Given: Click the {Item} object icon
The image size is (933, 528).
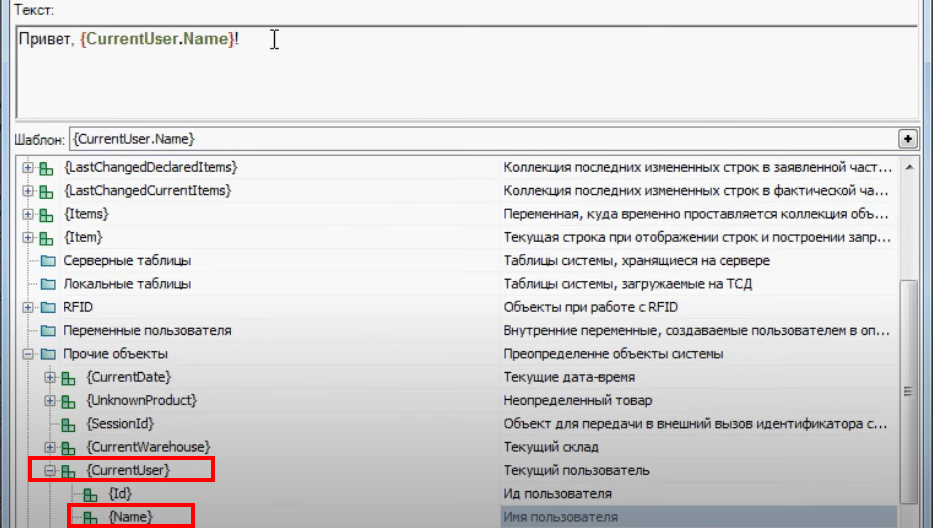Looking at the screenshot, I should [46, 238].
